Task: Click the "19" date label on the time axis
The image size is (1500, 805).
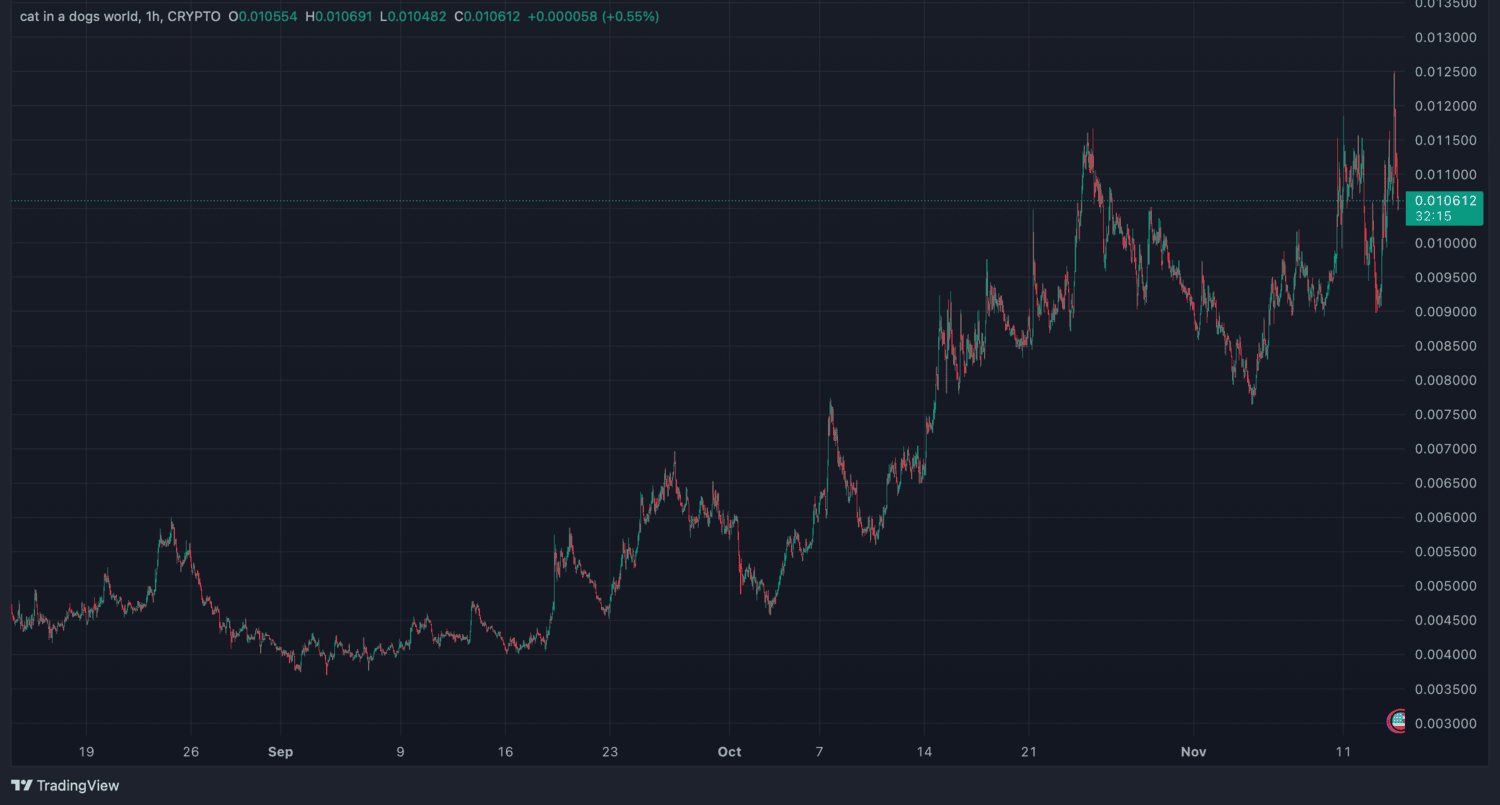Action: (x=86, y=752)
